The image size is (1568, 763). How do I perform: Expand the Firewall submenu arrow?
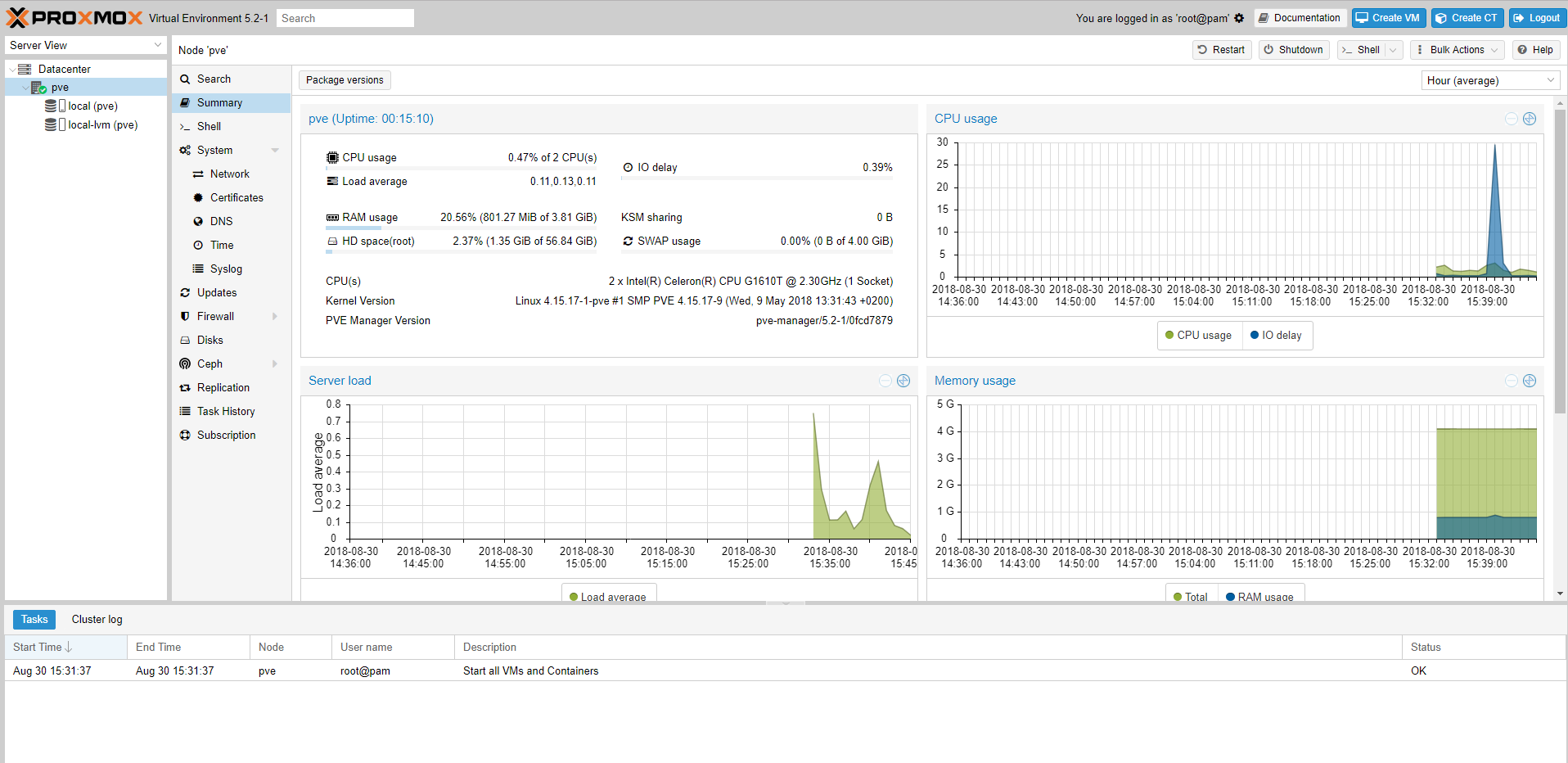click(275, 317)
